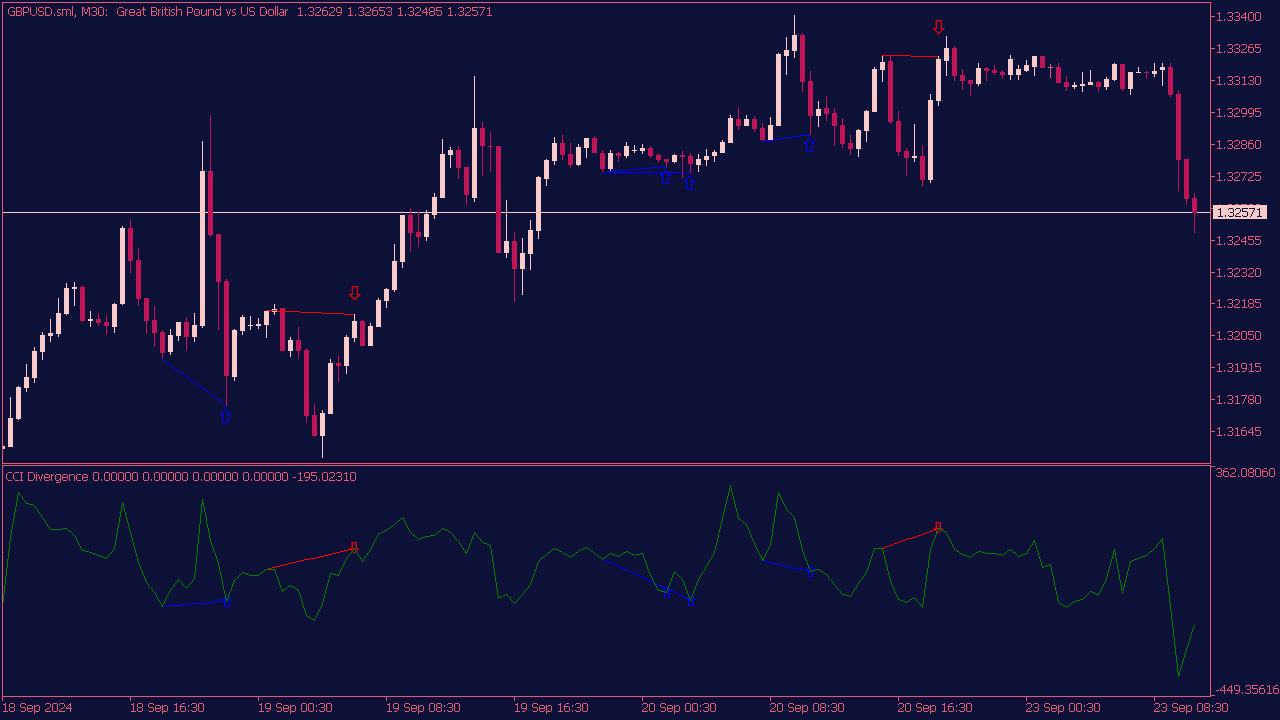Click the 1.33400 price scale label

tap(1240, 16)
